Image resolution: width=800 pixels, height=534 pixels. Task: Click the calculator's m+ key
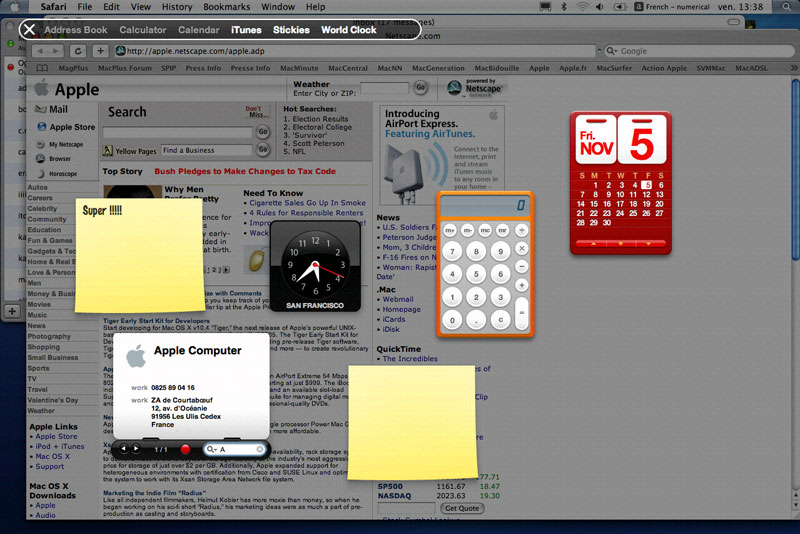pos(449,231)
